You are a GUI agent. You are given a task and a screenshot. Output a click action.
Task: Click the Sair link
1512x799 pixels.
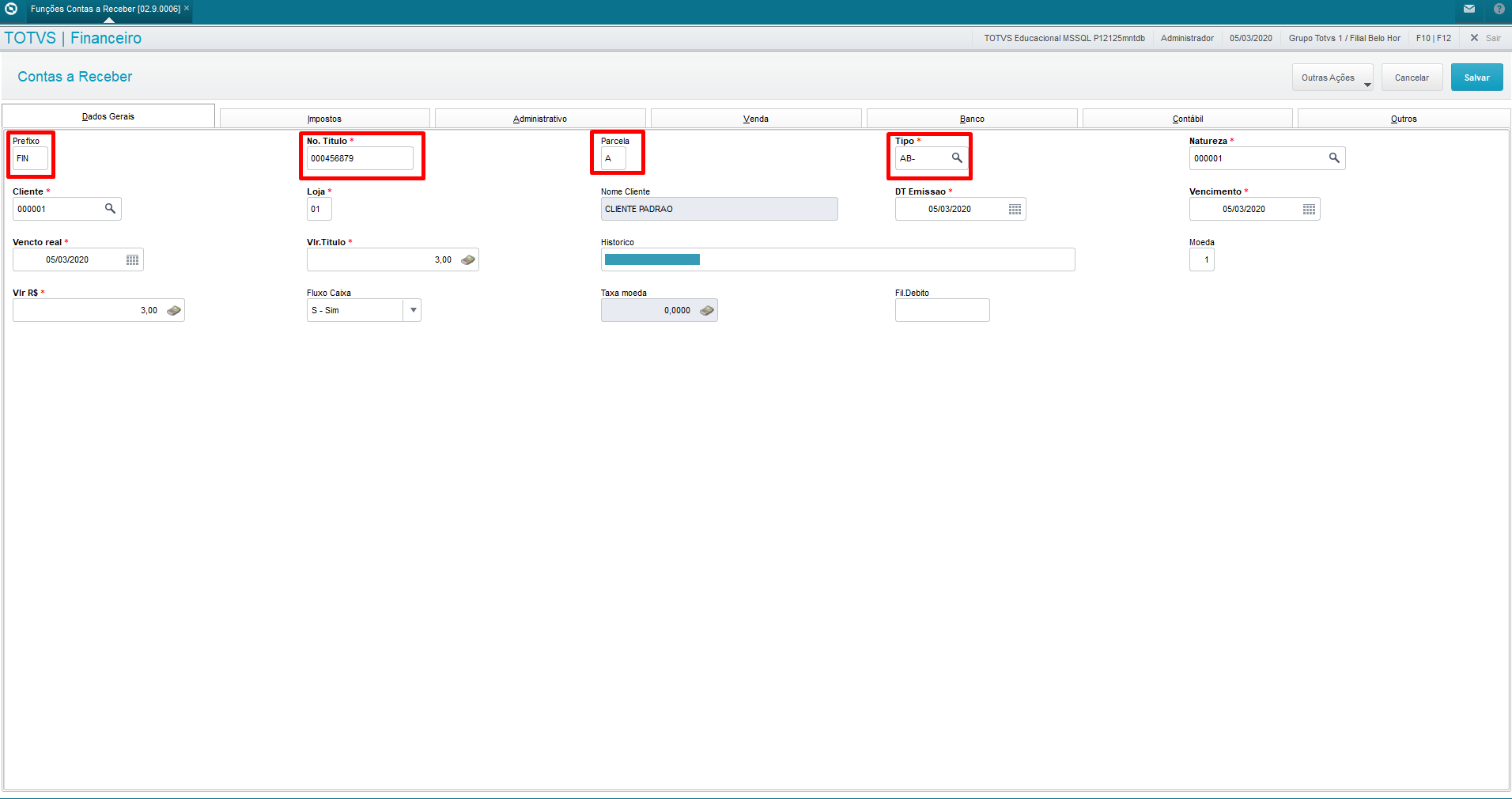(1493, 38)
